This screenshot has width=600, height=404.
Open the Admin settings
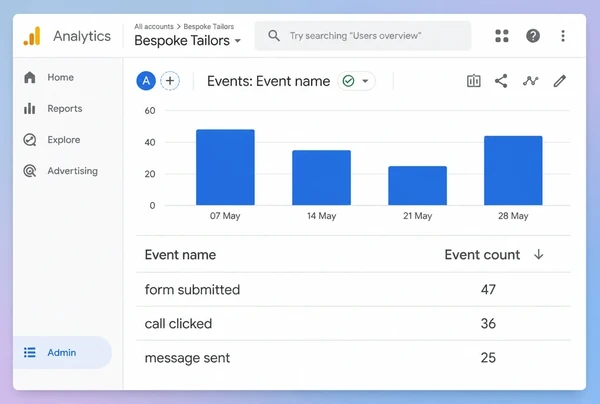click(62, 352)
